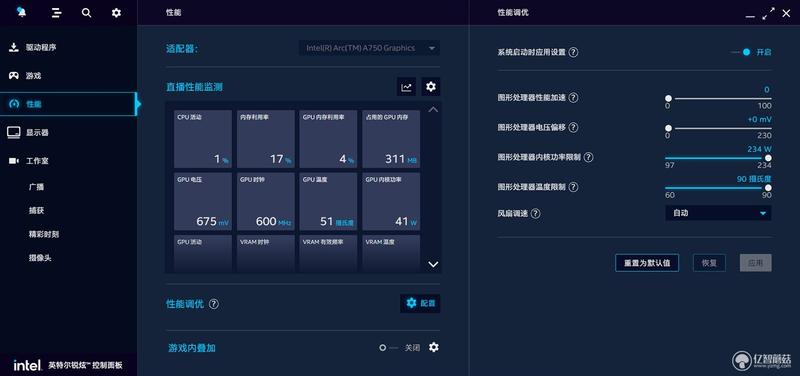Open the settings gear in top bar
The width and height of the screenshot is (800, 376).
[116, 13]
